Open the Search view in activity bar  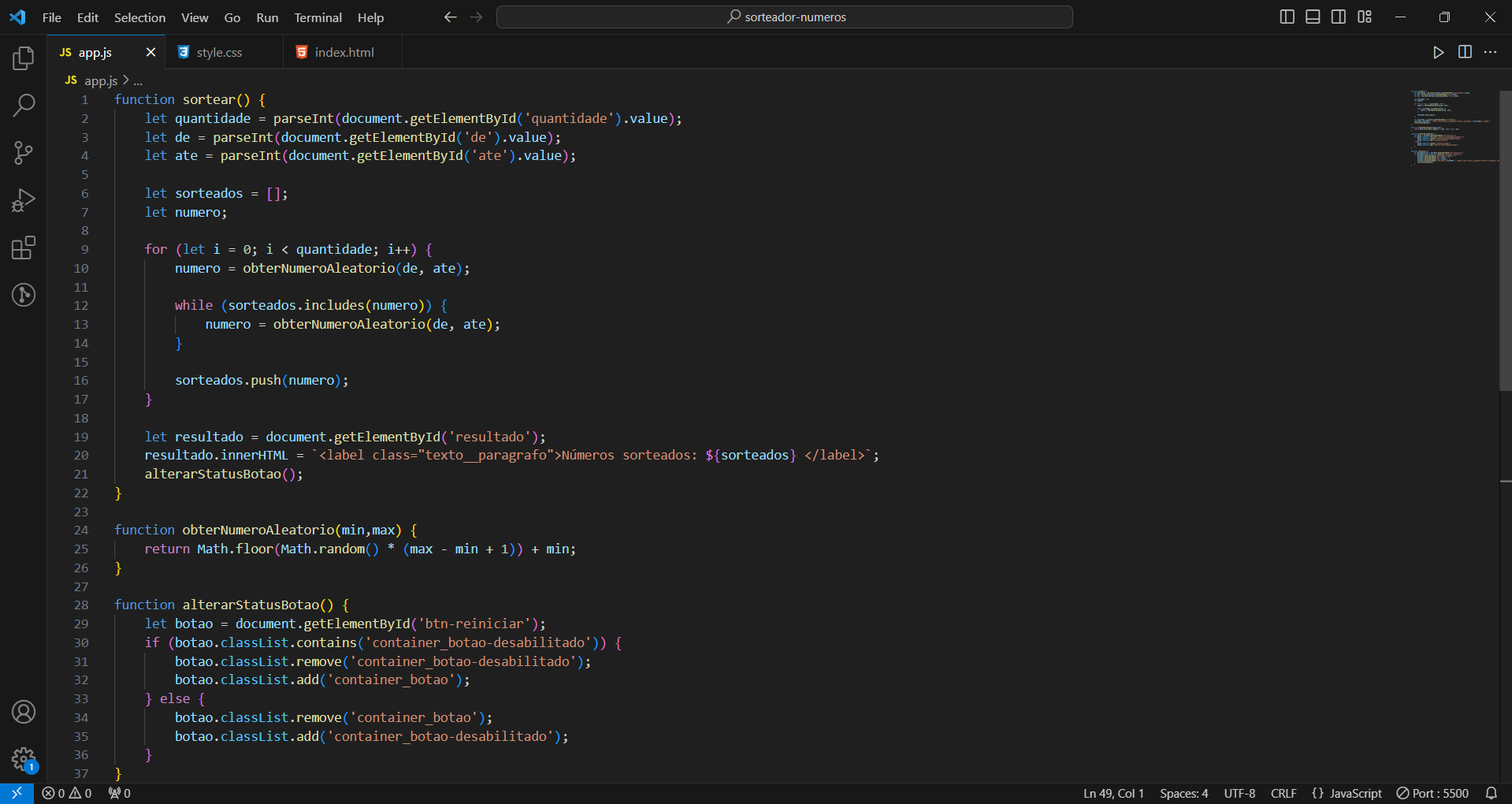[24, 105]
